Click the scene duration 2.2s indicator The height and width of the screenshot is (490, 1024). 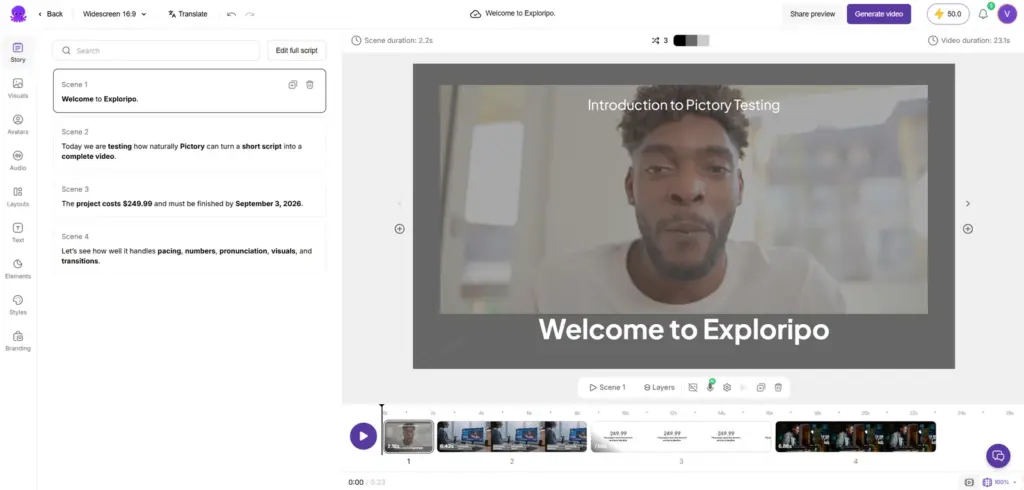(x=392, y=41)
